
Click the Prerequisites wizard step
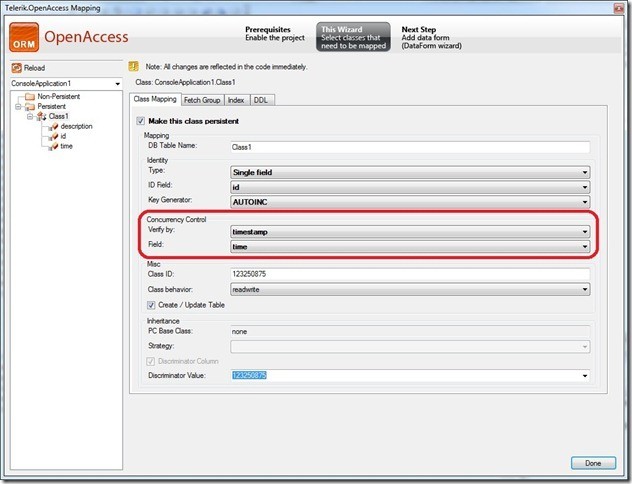click(275, 34)
